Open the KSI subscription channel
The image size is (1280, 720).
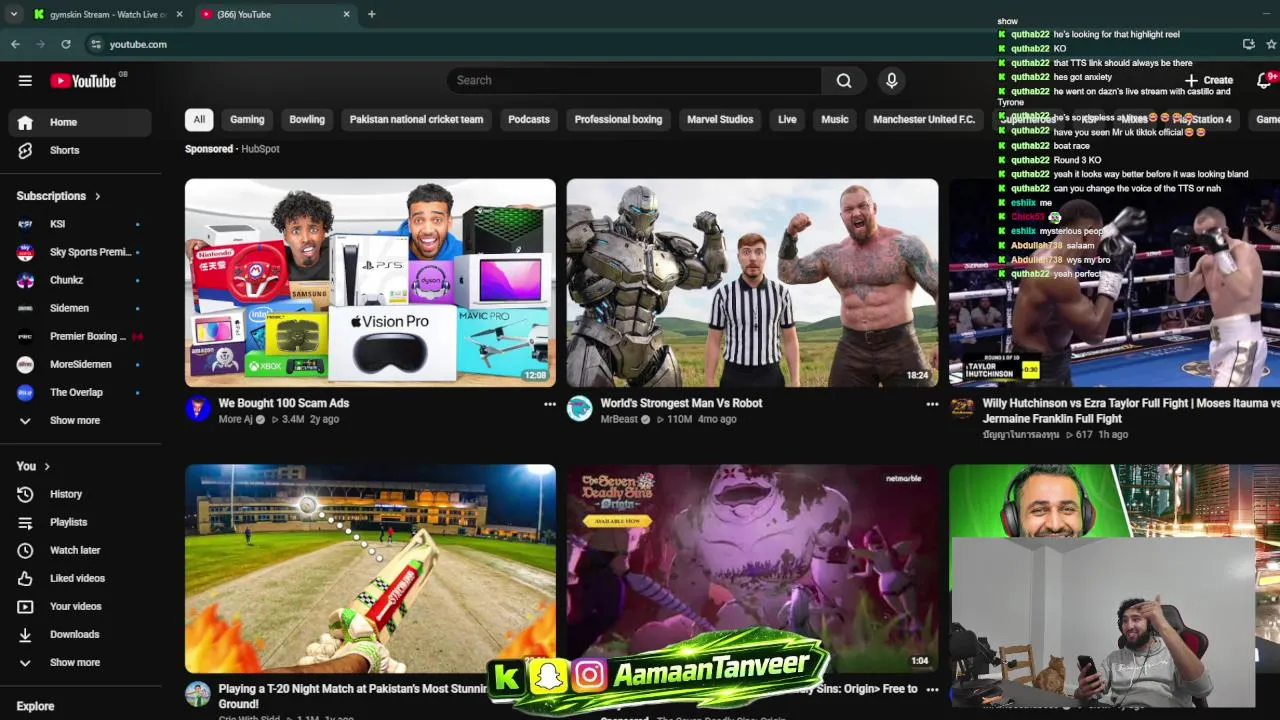80,224
